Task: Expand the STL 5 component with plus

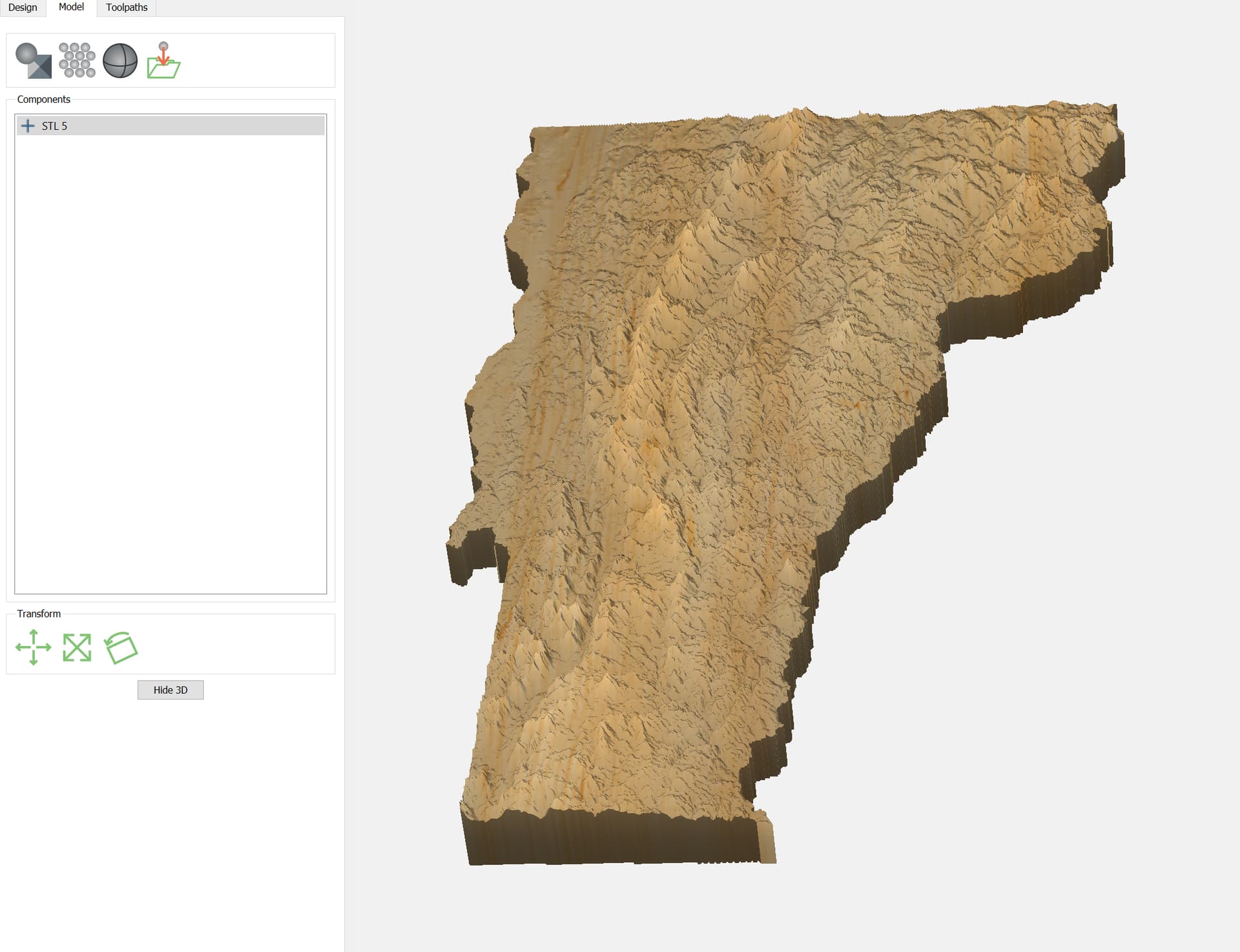Action: (28, 126)
